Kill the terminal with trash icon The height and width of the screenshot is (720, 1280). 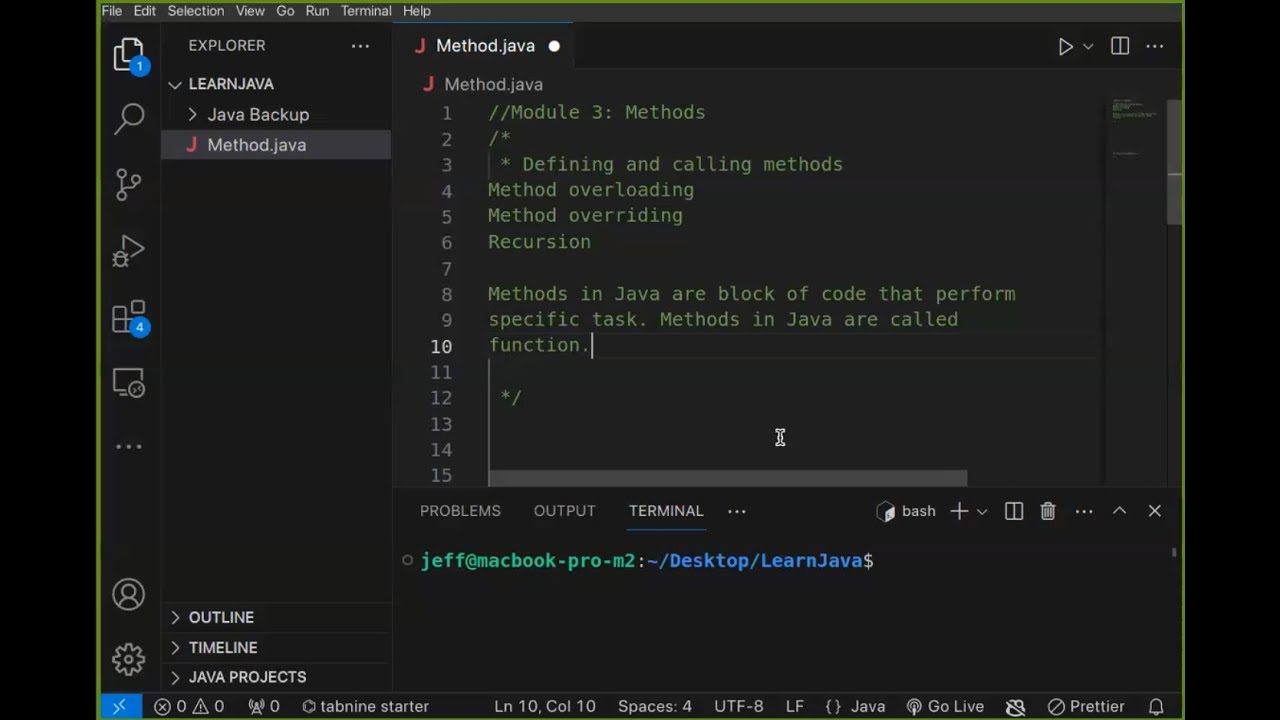[x=1048, y=511]
